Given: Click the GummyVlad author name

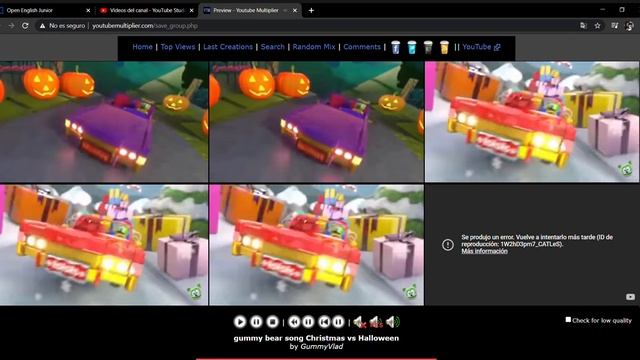Looking at the screenshot, I should (x=322, y=347).
